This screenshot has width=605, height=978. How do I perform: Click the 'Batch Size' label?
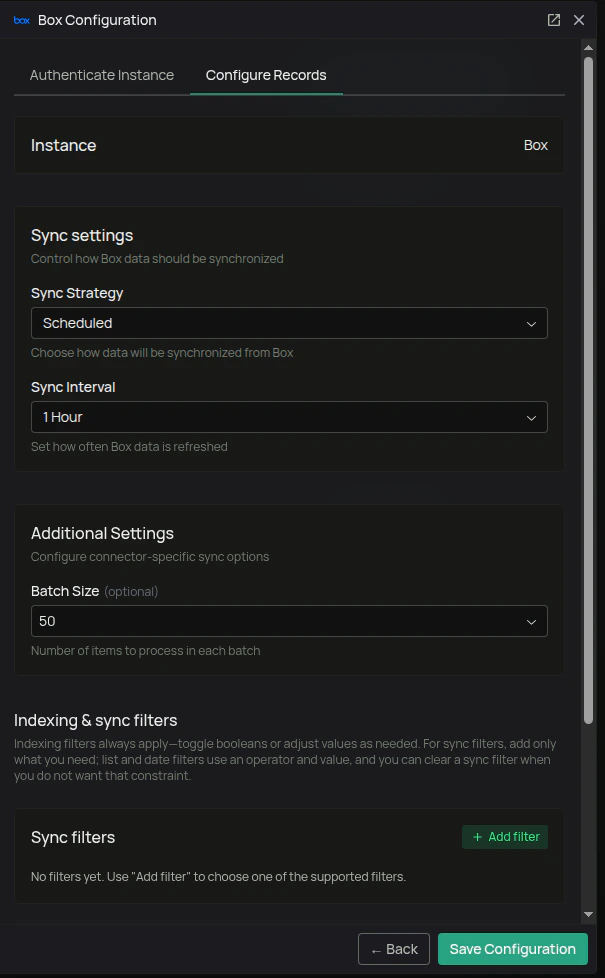(65, 591)
